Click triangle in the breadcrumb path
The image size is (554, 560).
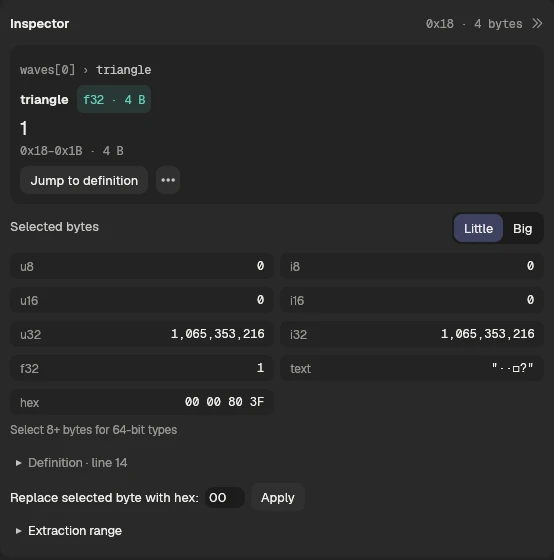pos(124,70)
